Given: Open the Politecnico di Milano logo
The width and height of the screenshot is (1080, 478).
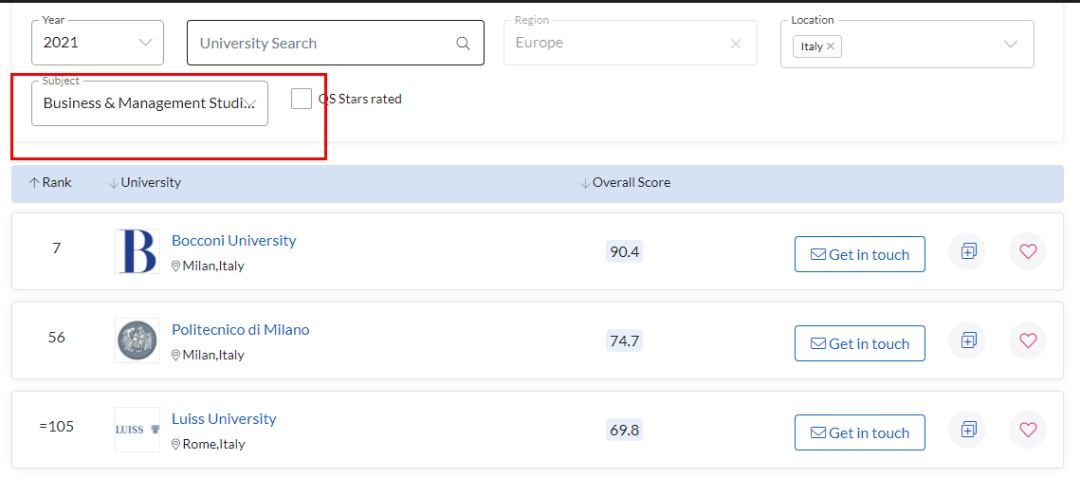Looking at the screenshot, I should 137,340.
